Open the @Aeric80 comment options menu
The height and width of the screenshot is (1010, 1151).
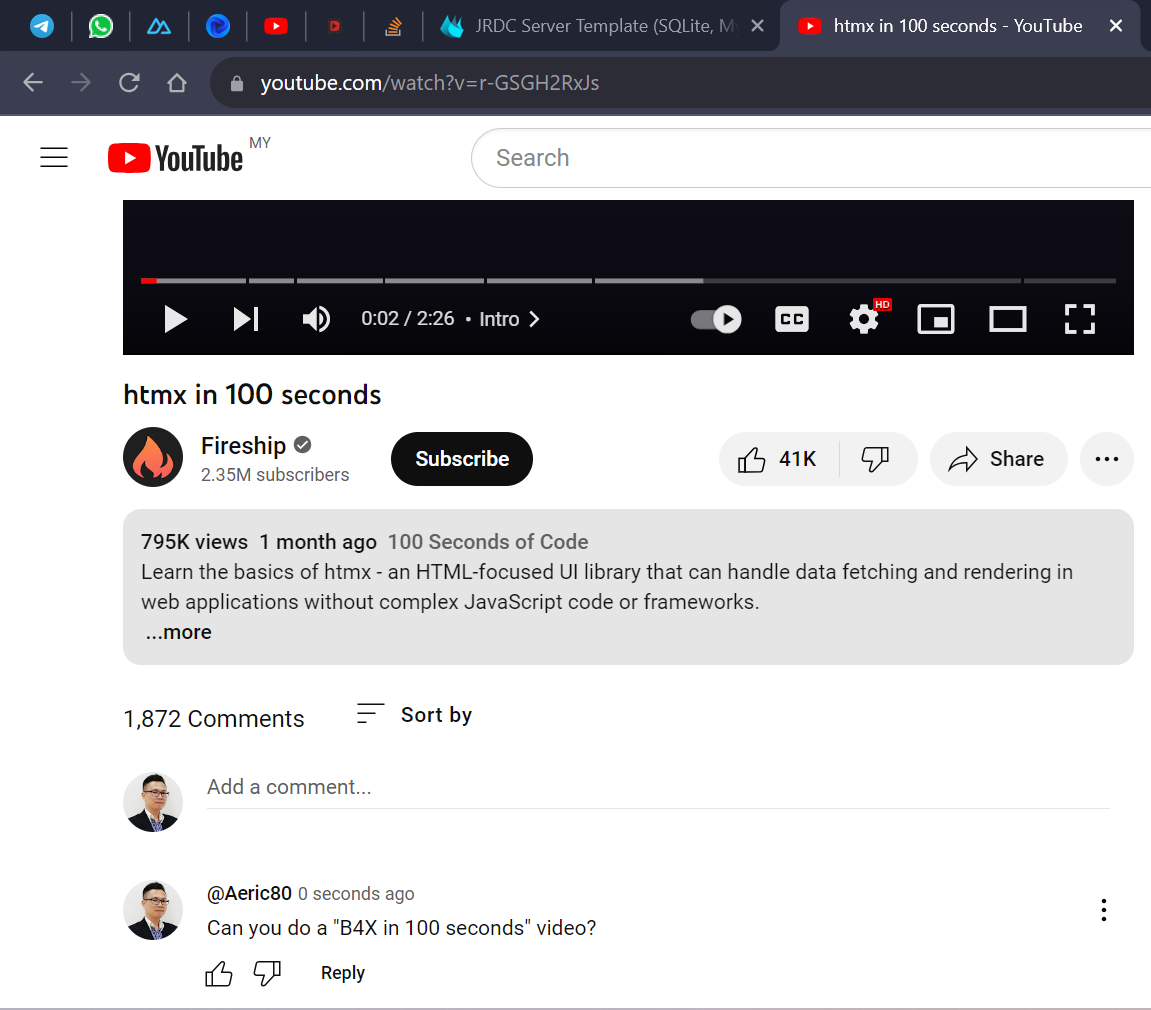(x=1103, y=910)
